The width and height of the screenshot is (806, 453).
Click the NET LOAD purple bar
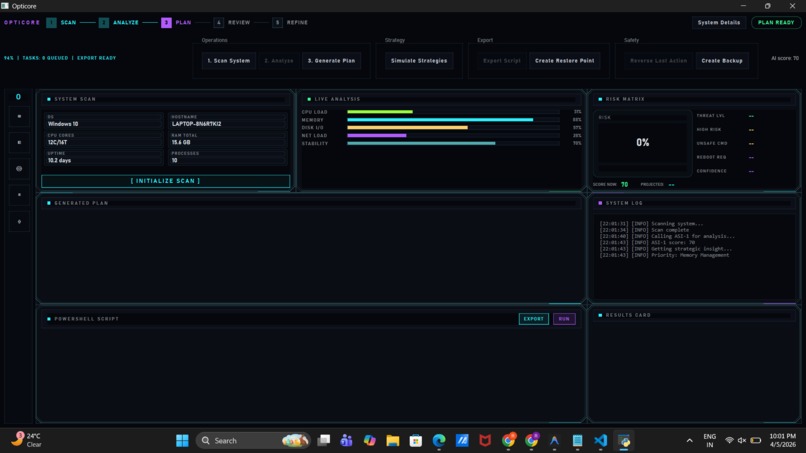pos(377,136)
